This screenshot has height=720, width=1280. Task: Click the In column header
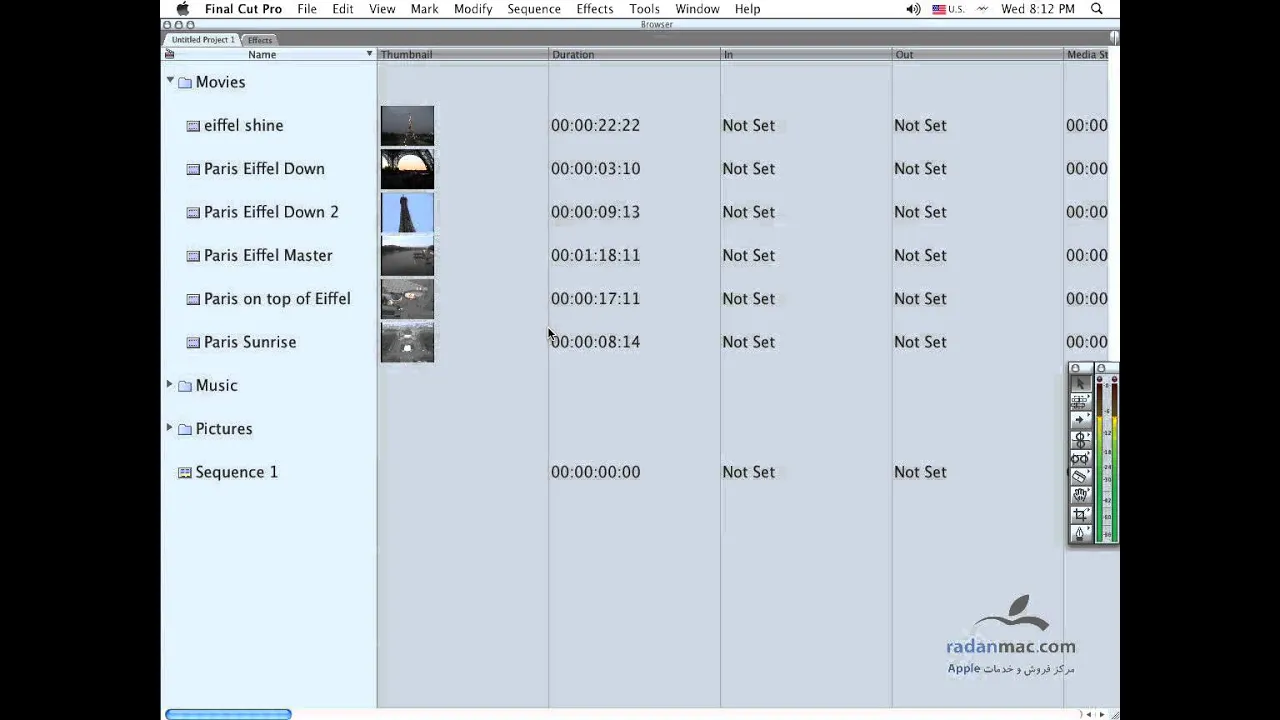click(x=806, y=55)
